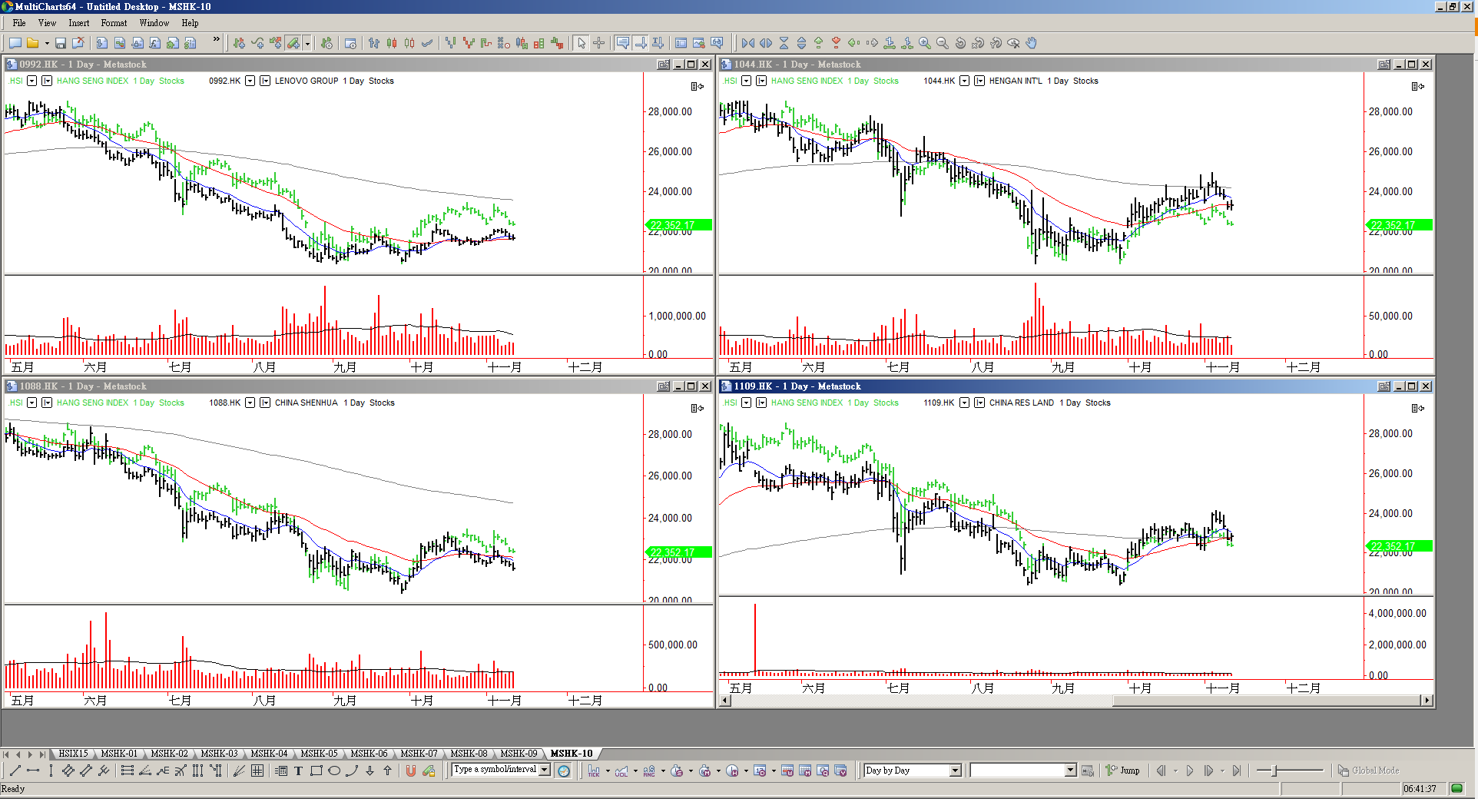Screen dimensions: 1478x812
Task: Expand the 0992.HK symbol dropdown arrow
Action: pyautogui.click(x=250, y=81)
